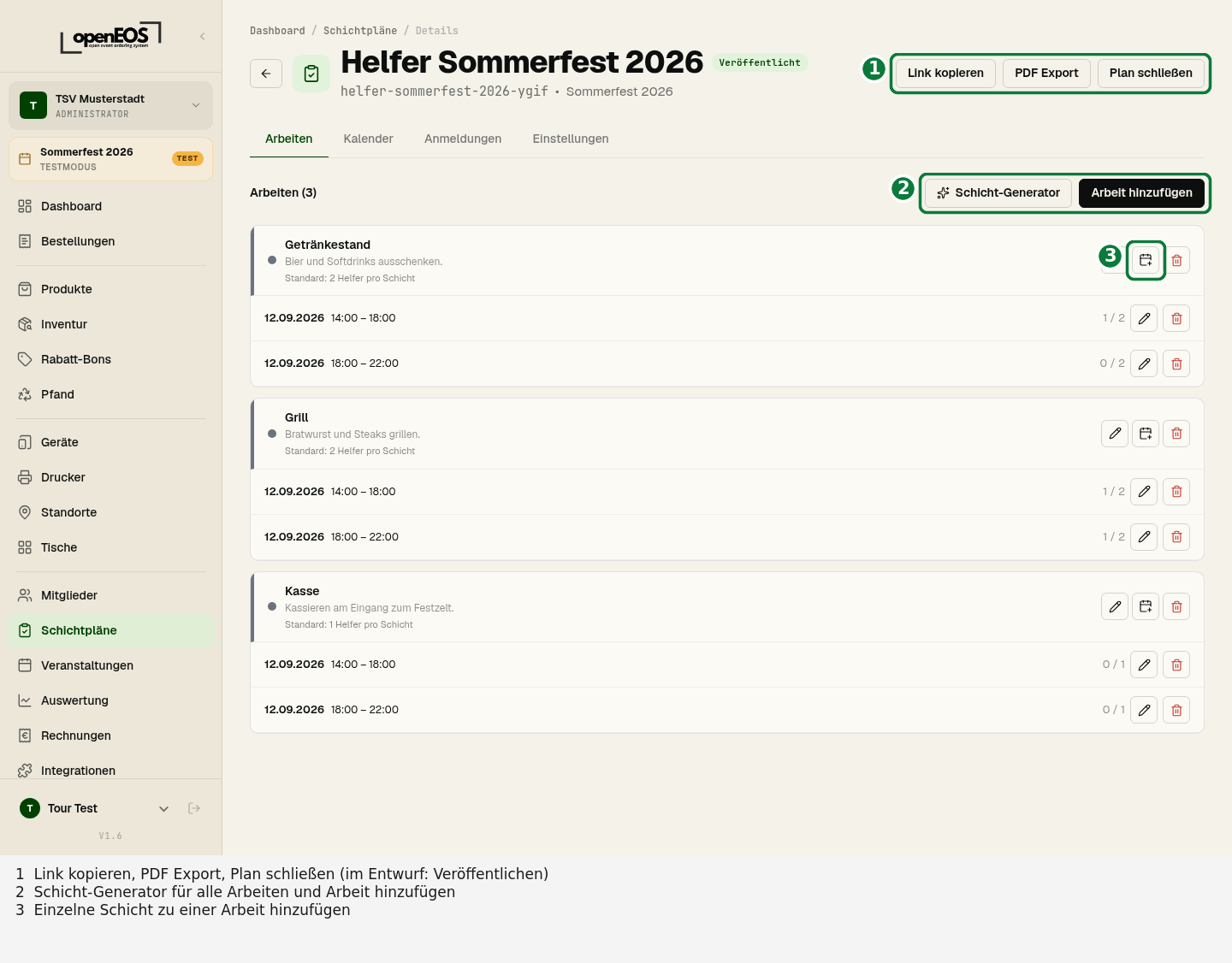Switch to the Anmeldungen tab
Screen dimensions: 1232x963
tap(463, 139)
